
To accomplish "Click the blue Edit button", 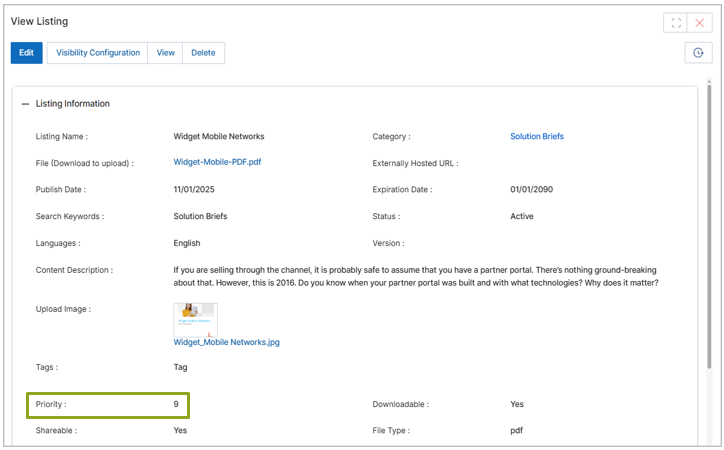I will point(26,53).
